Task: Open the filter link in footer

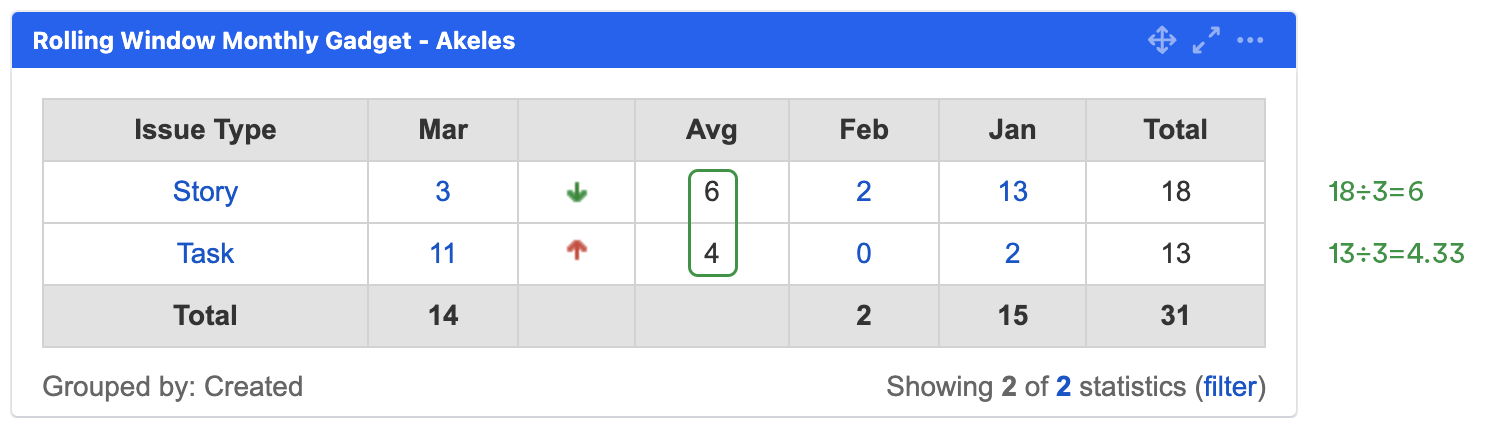Action: pyautogui.click(x=1230, y=387)
